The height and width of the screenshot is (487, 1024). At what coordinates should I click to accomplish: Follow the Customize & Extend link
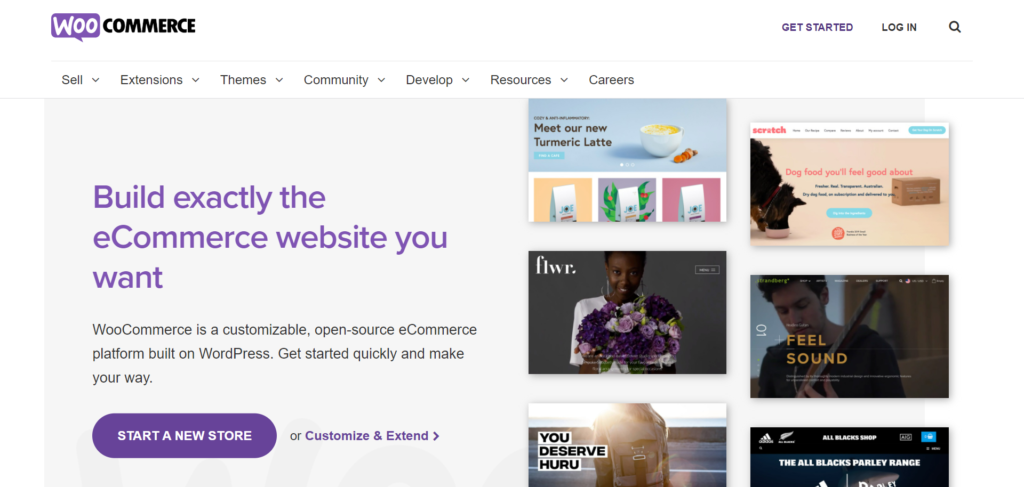[x=372, y=435]
